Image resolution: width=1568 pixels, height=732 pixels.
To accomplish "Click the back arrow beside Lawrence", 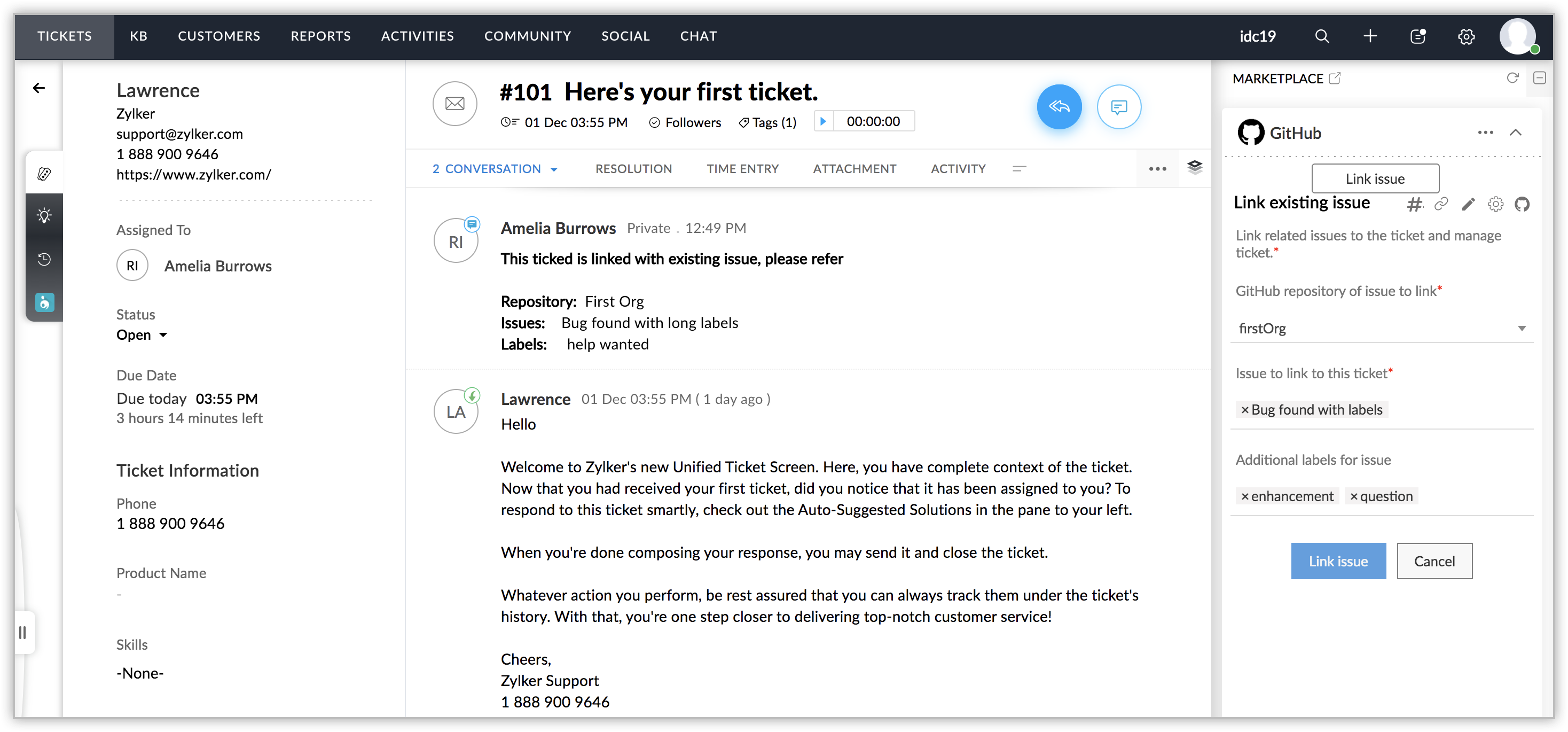I will [39, 88].
